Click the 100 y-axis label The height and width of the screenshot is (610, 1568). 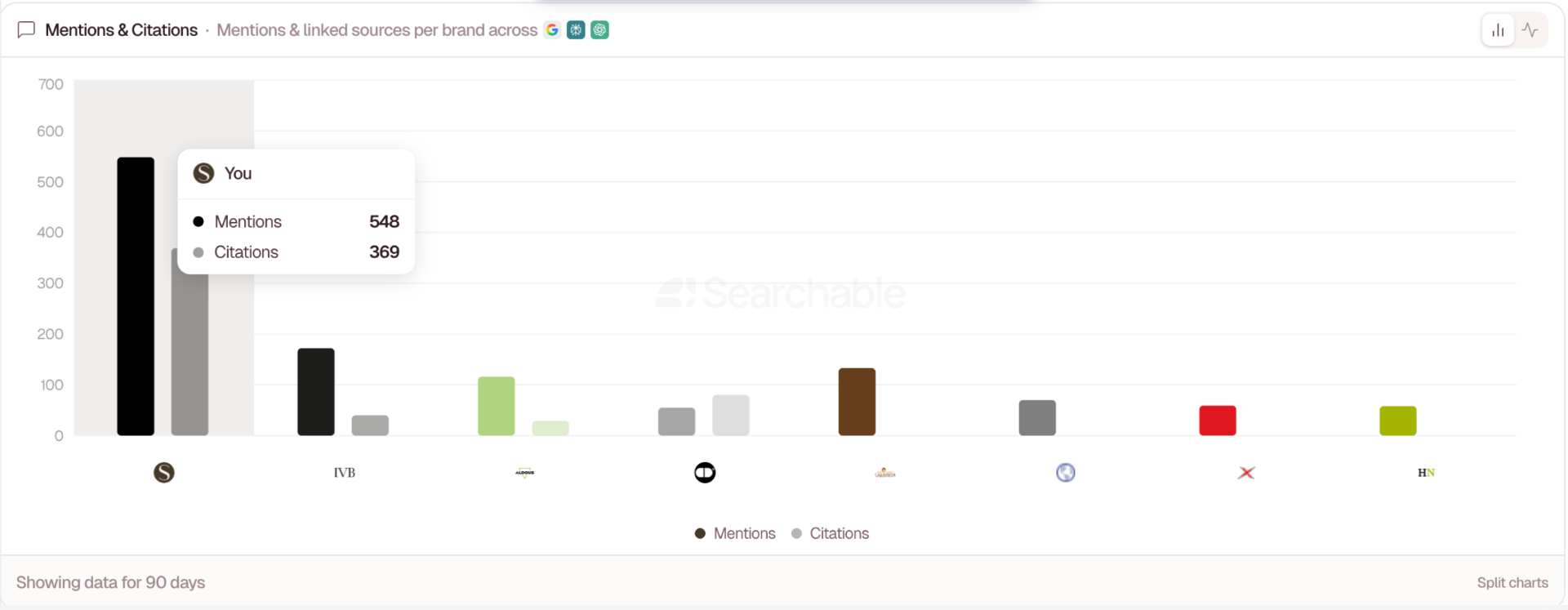[51, 385]
